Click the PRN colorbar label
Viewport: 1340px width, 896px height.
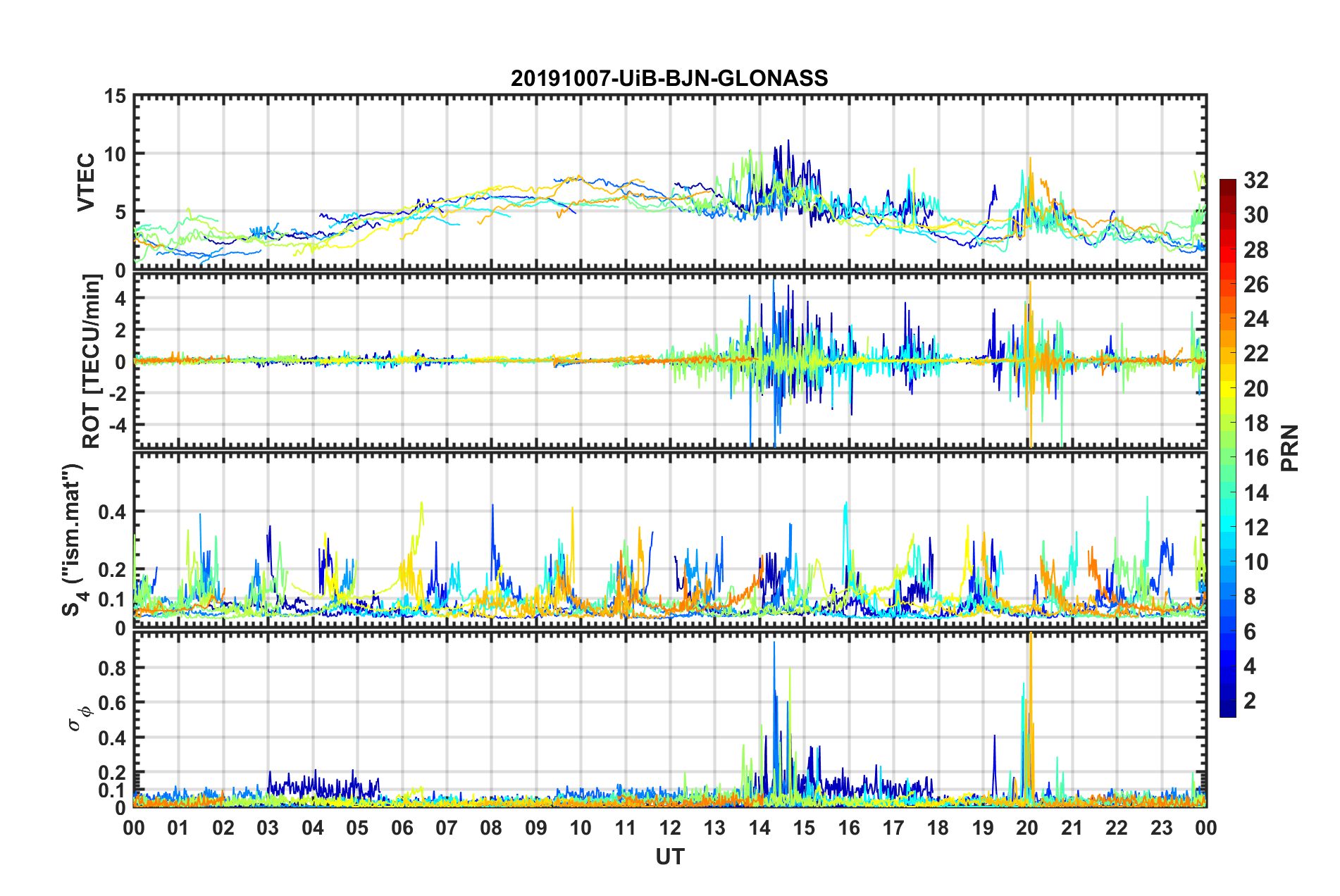(1289, 448)
